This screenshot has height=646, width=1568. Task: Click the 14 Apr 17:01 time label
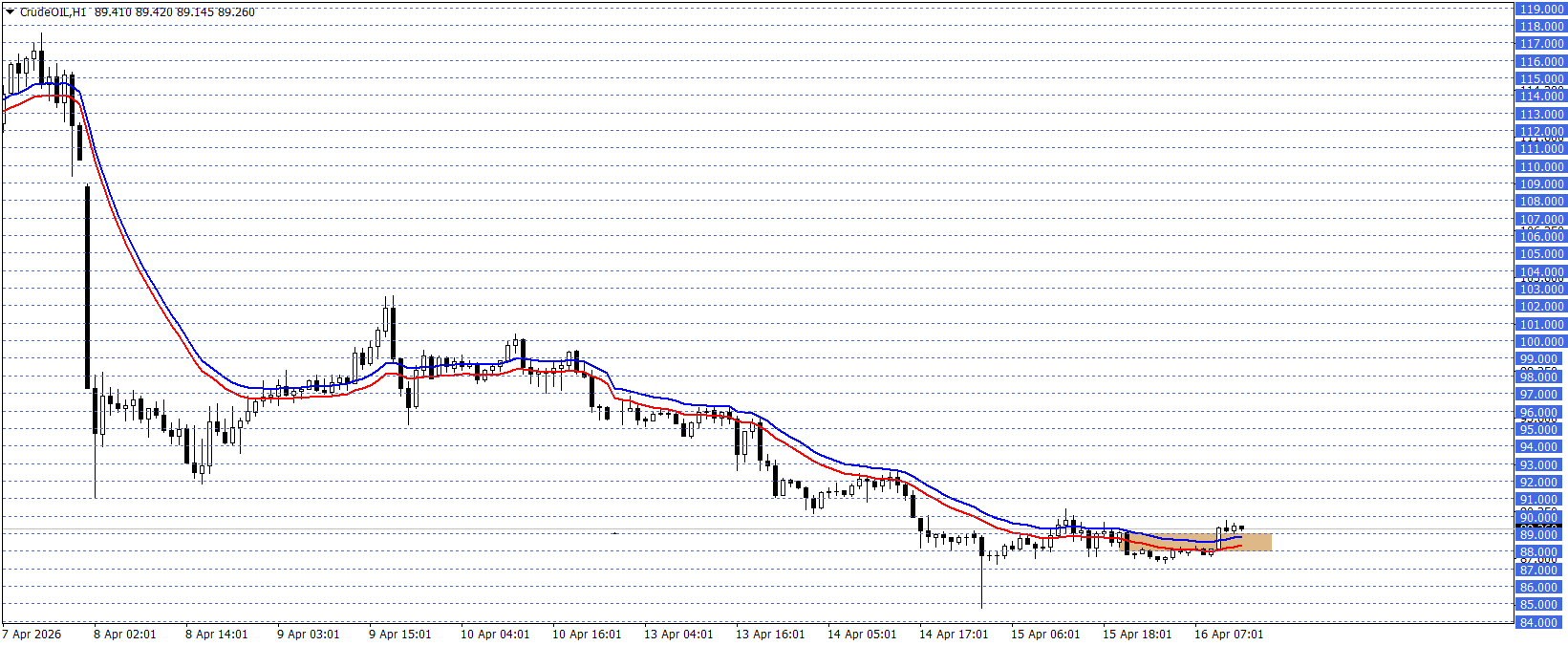[x=954, y=635]
